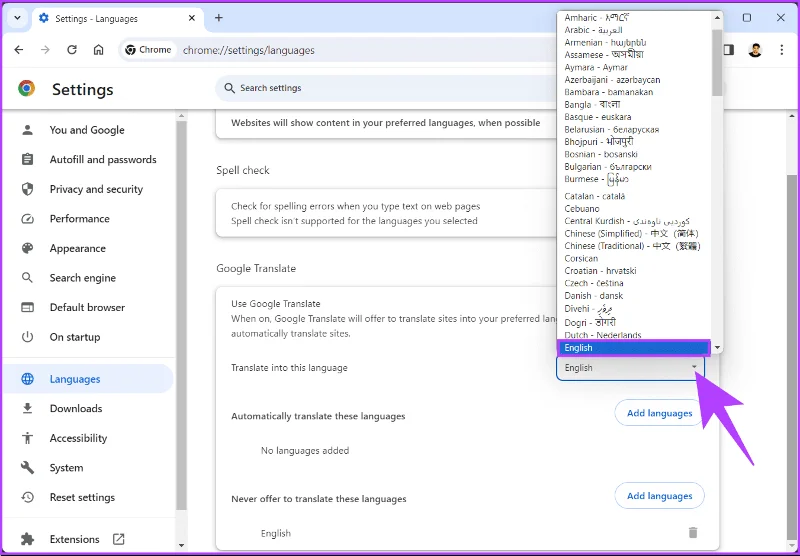Open You and Google settings
Screen dimensions: 800x556
click(x=87, y=130)
